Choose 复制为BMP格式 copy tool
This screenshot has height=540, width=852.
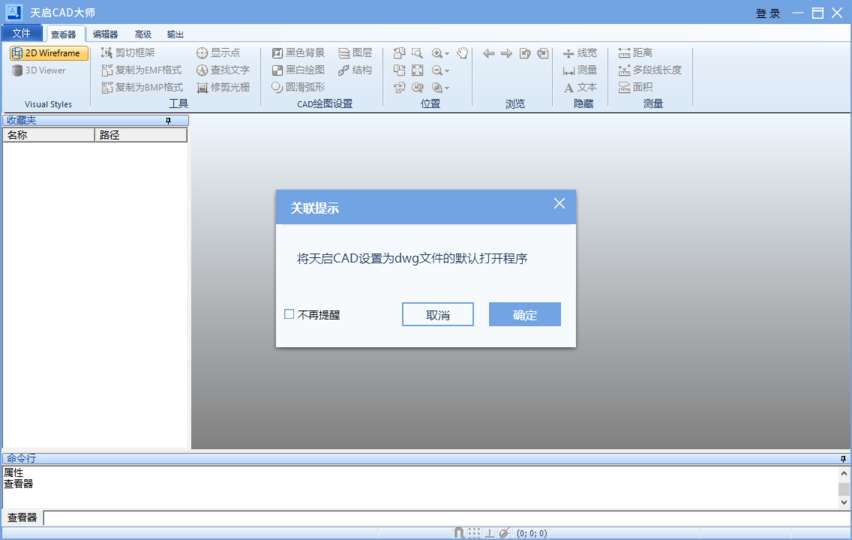[x=142, y=87]
